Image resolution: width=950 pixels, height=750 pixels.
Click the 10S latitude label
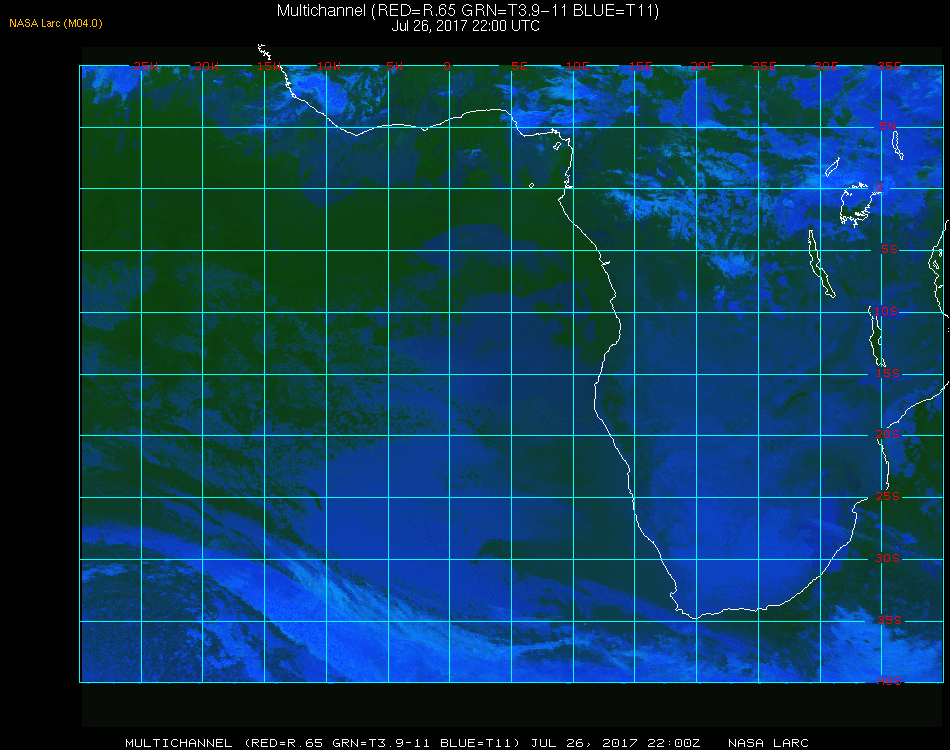[x=886, y=311]
